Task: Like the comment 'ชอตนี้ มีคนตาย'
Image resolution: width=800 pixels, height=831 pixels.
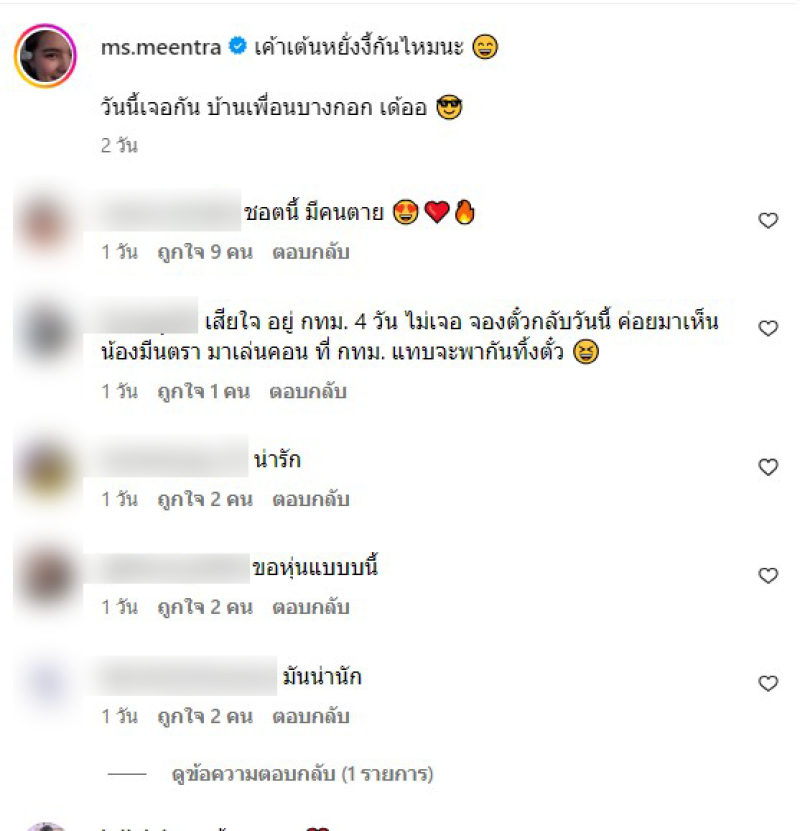Action: (768, 220)
